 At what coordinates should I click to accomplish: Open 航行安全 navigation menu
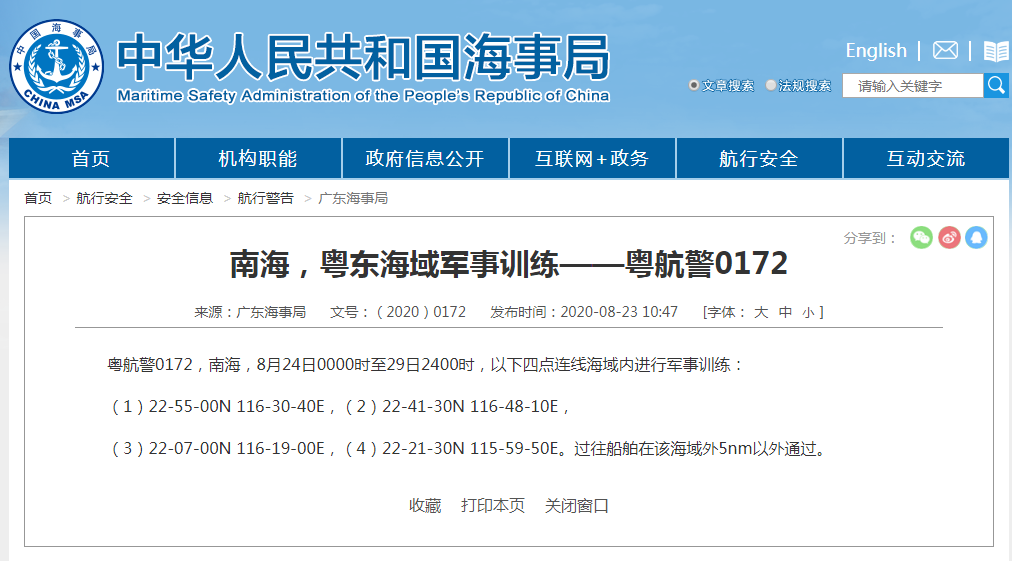759,158
